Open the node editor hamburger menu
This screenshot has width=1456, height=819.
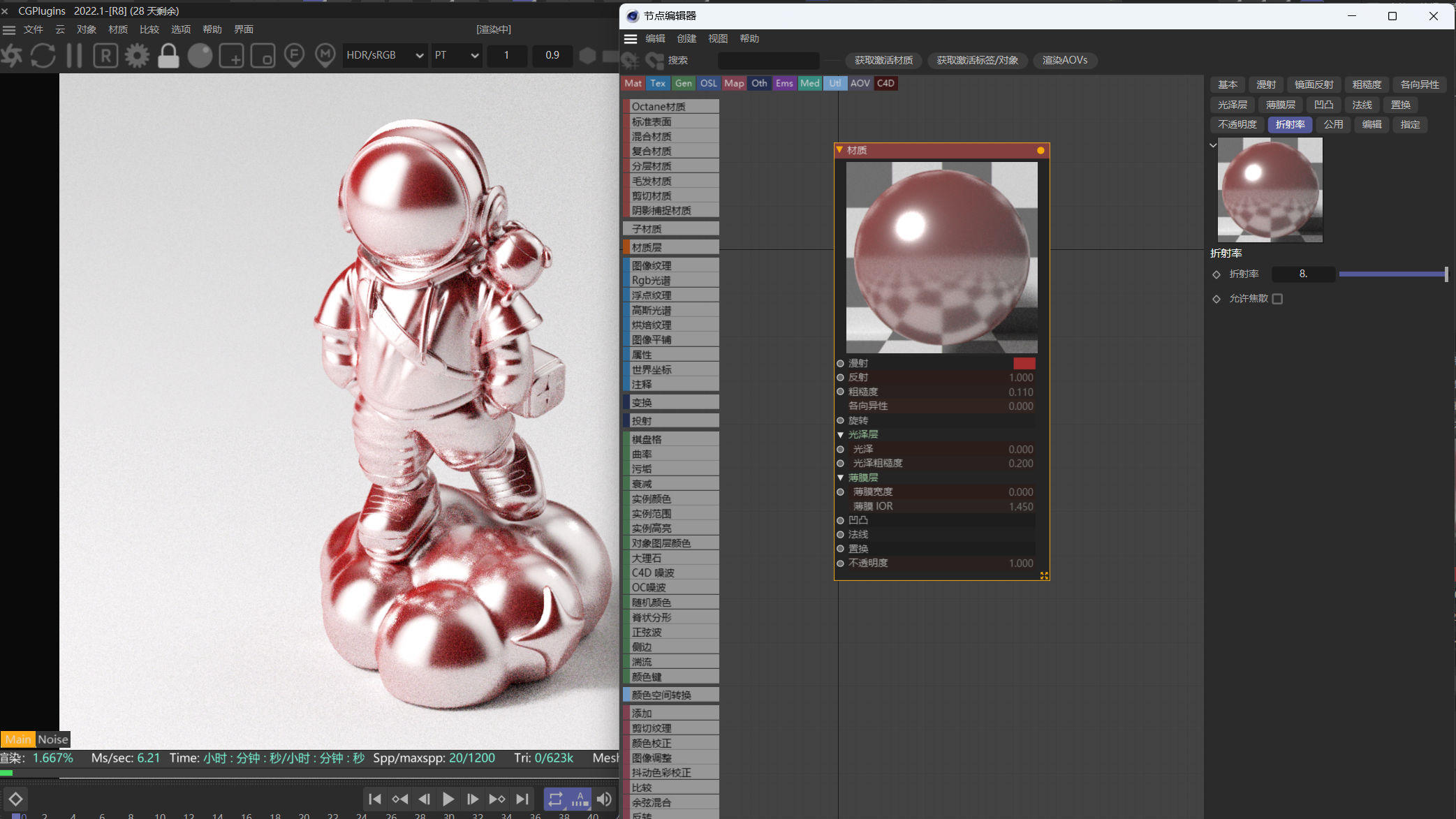(x=631, y=38)
